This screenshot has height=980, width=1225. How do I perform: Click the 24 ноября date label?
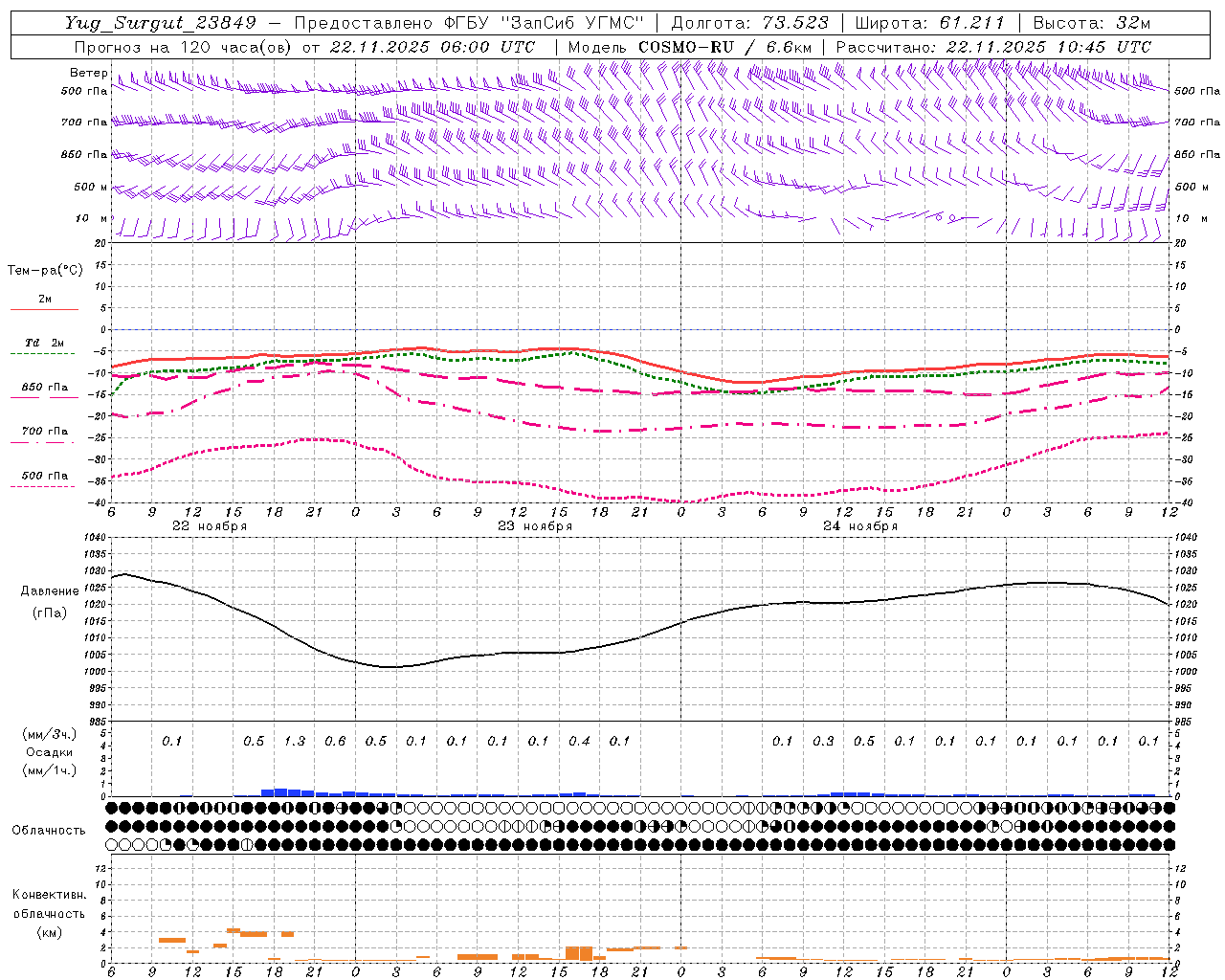click(860, 526)
